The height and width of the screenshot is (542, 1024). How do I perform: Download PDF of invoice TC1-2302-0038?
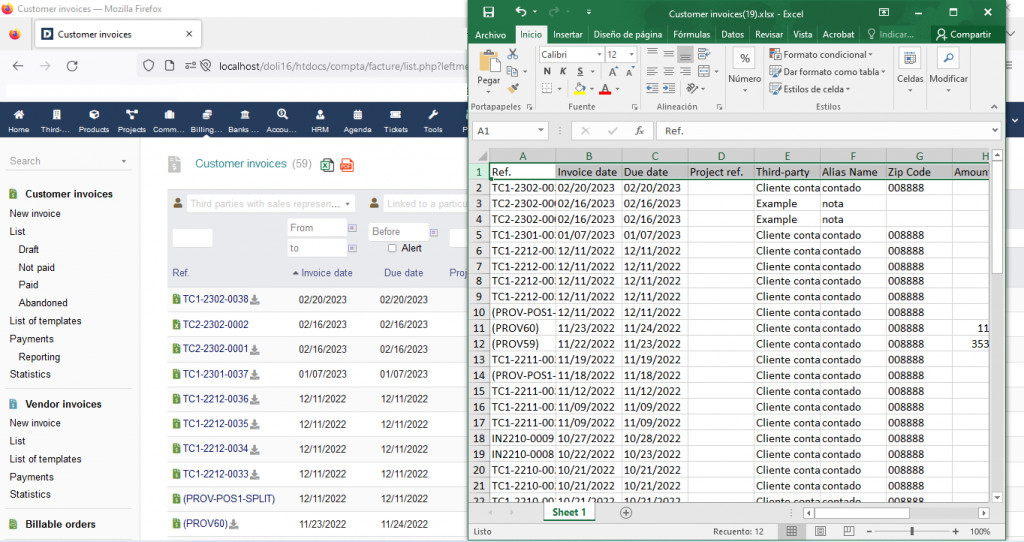255,300
